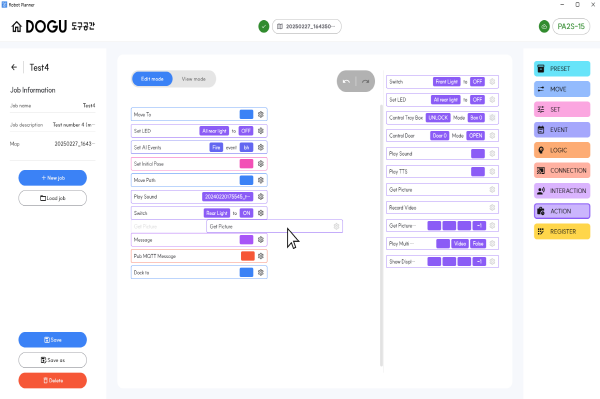600x399 pixels.
Task: Open Video dropdown in Play Multi block
Action: (460, 243)
